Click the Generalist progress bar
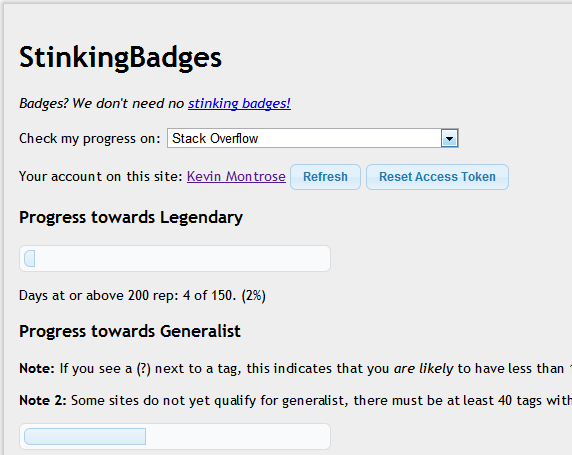Image resolution: width=572 pixels, height=455 pixels. click(175, 436)
